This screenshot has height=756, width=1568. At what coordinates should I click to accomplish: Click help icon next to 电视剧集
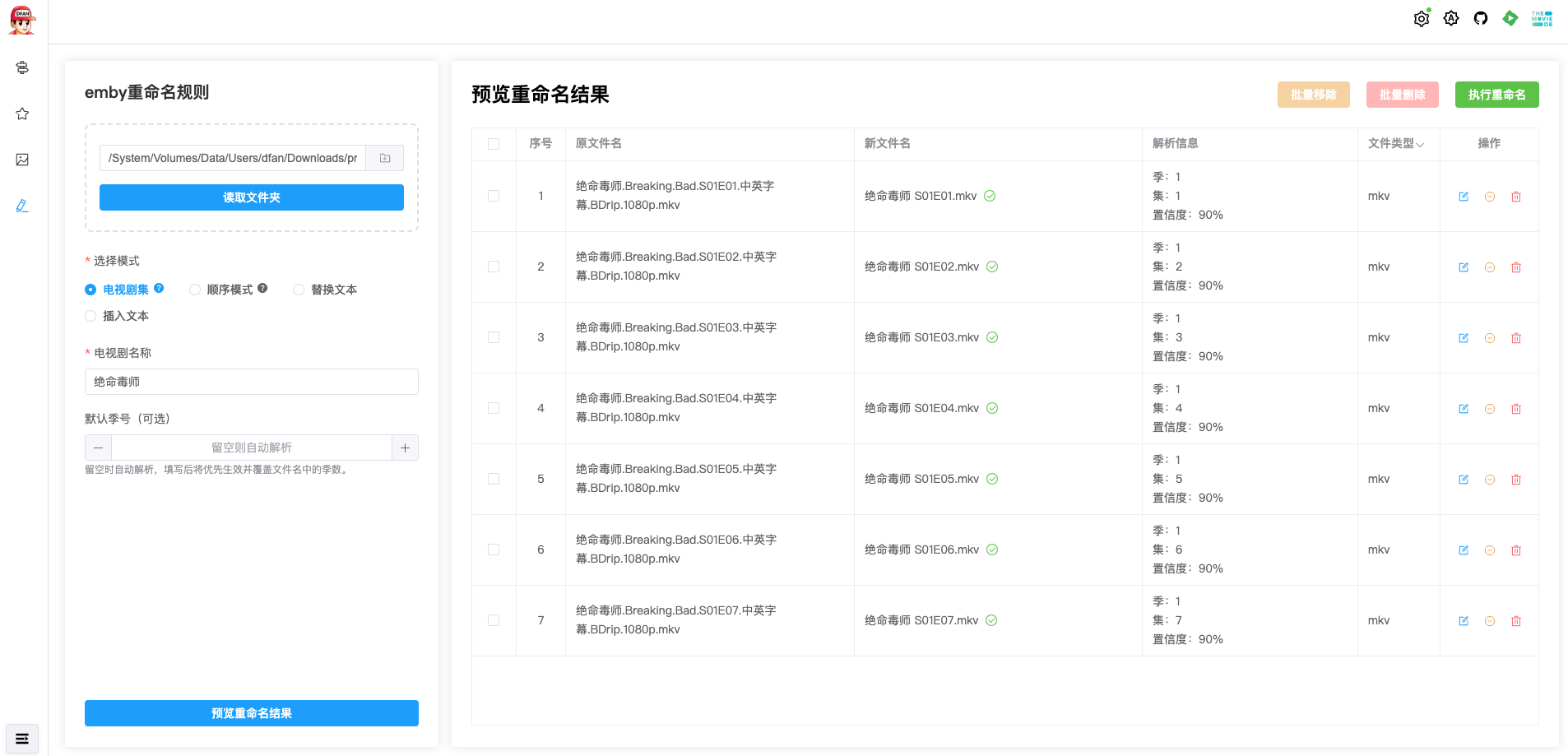coord(159,288)
